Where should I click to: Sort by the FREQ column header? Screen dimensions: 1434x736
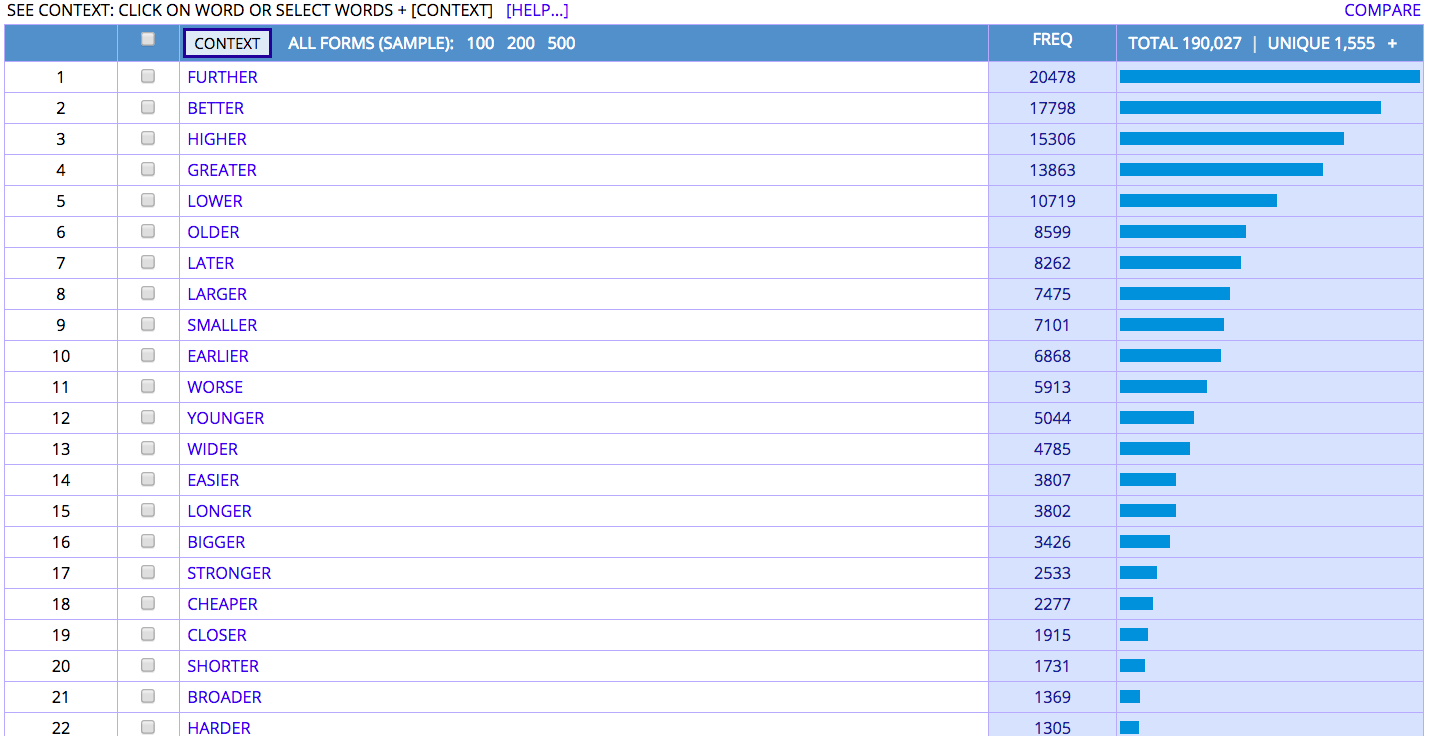coord(1052,40)
